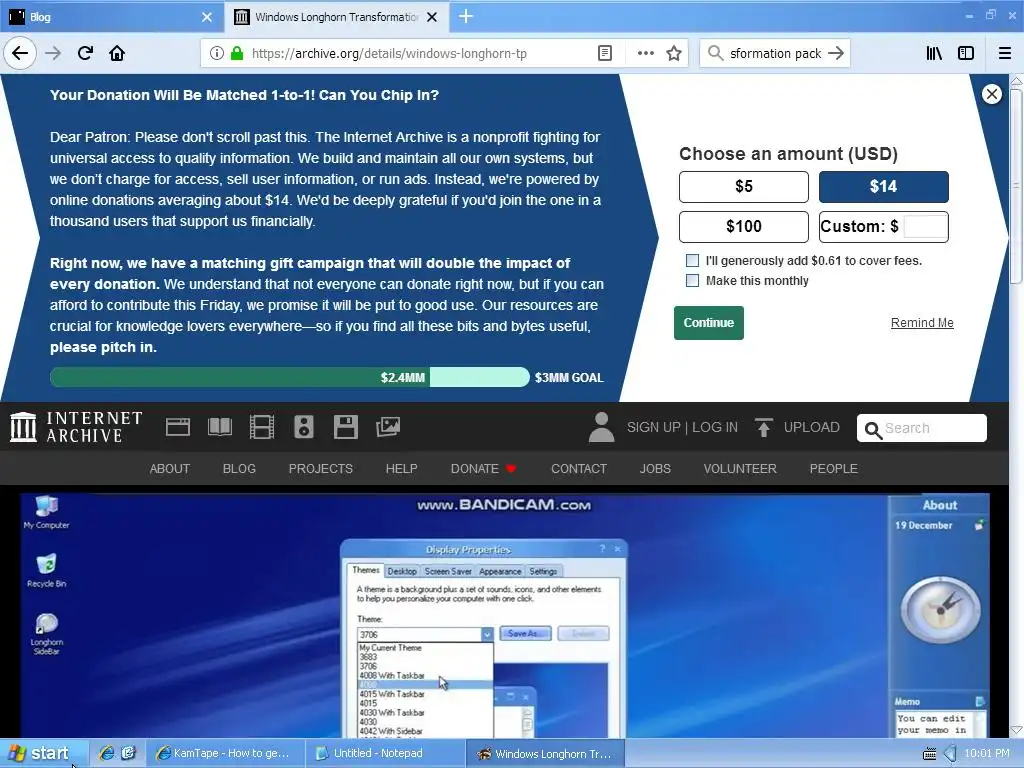Reload the archive.org page
Screen dimensions: 1024x768
pos(85,53)
